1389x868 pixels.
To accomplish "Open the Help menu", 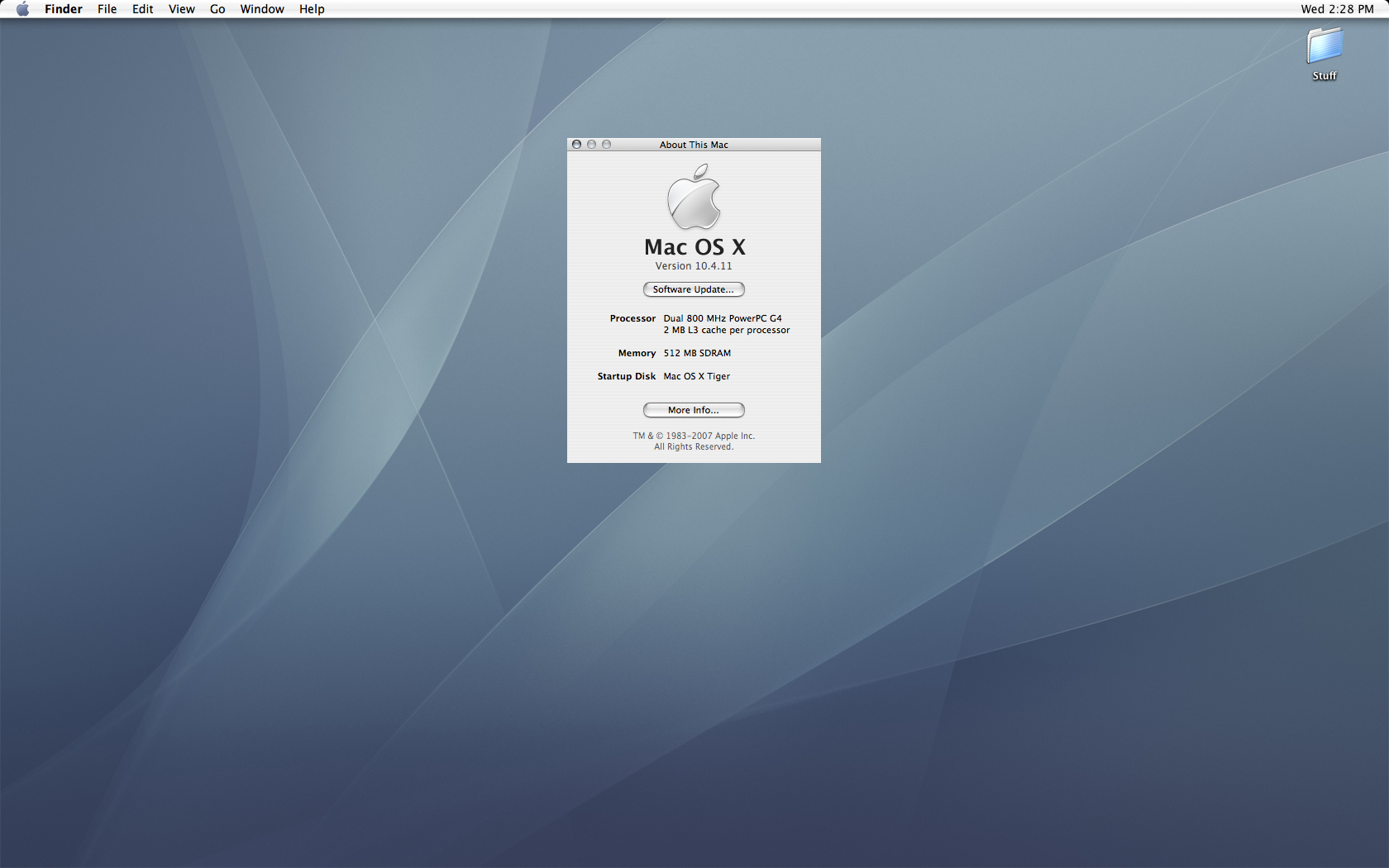I will [312, 9].
